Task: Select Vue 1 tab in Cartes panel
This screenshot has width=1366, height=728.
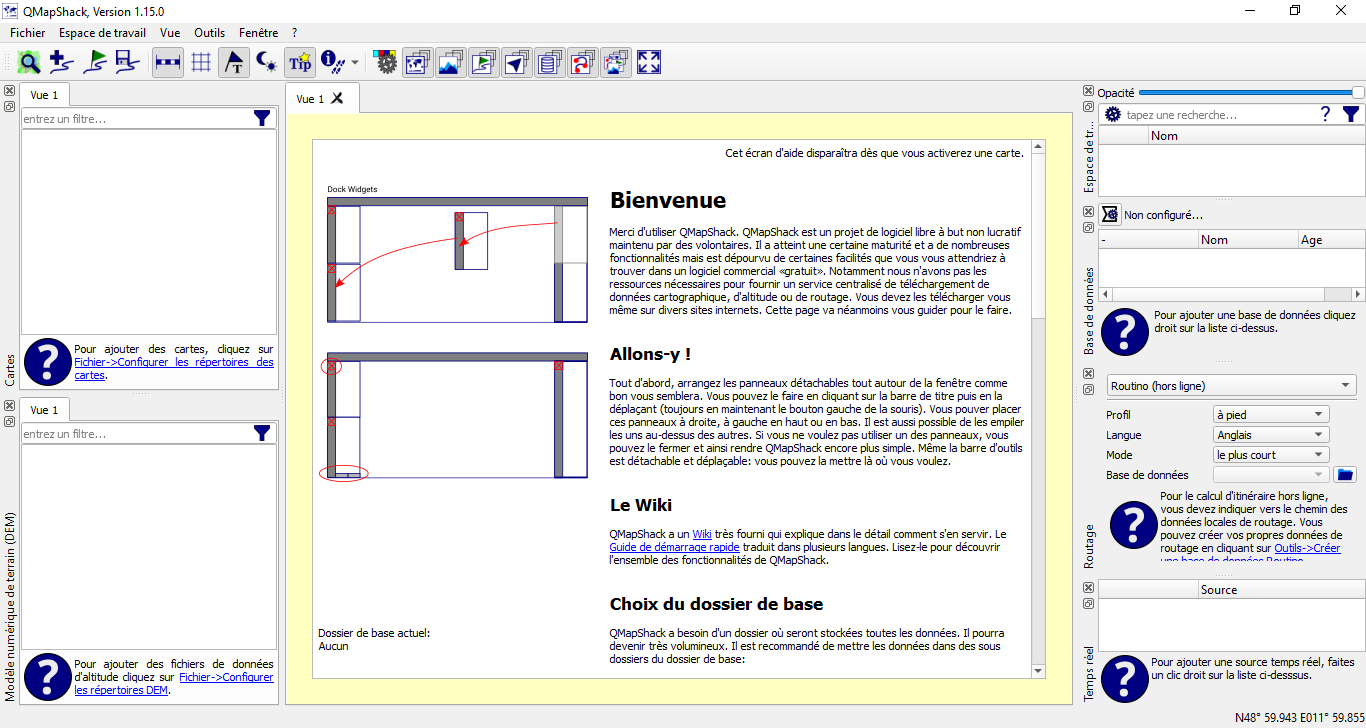Action: click(44, 95)
